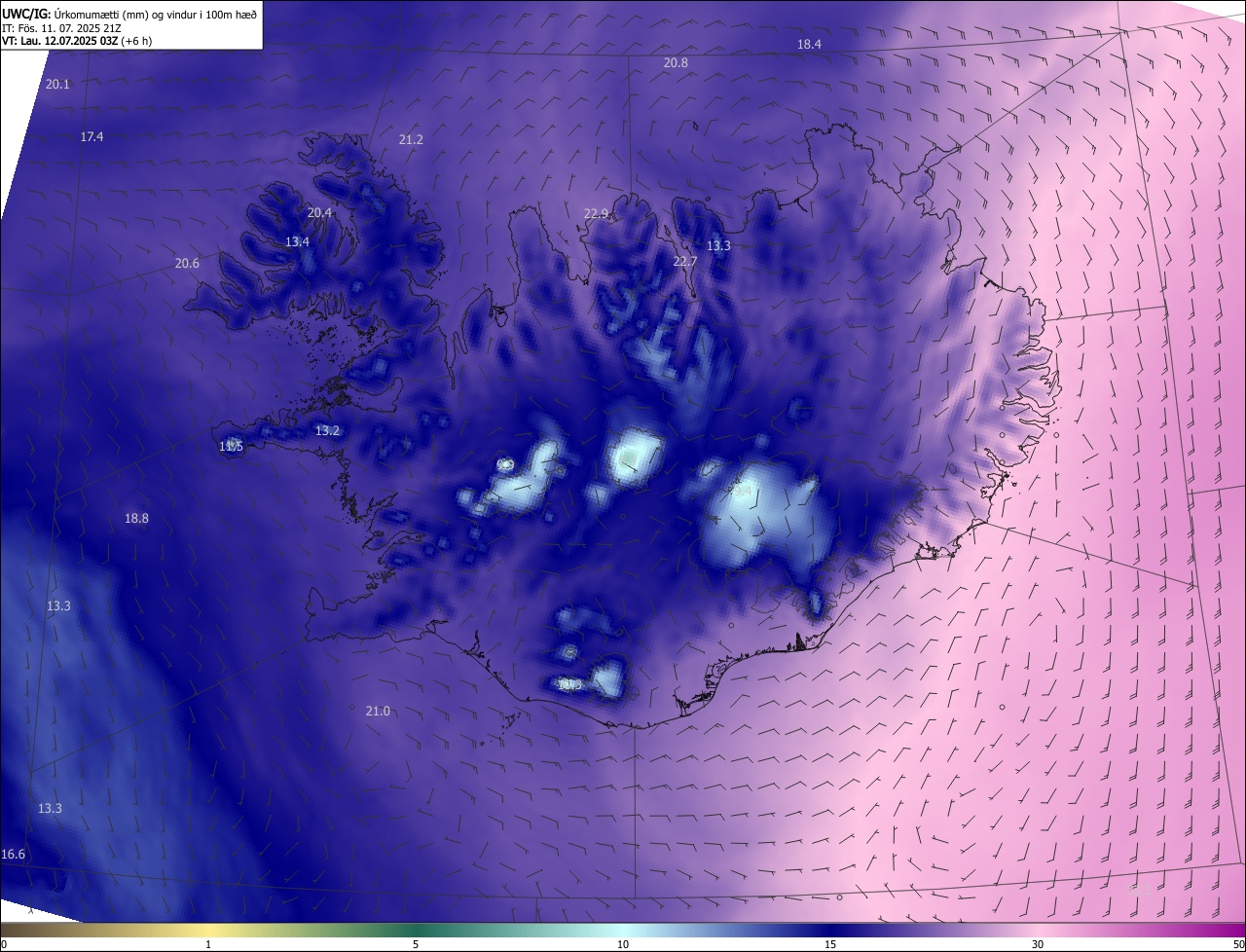Click the 21.0 value label on the map

[378, 711]
